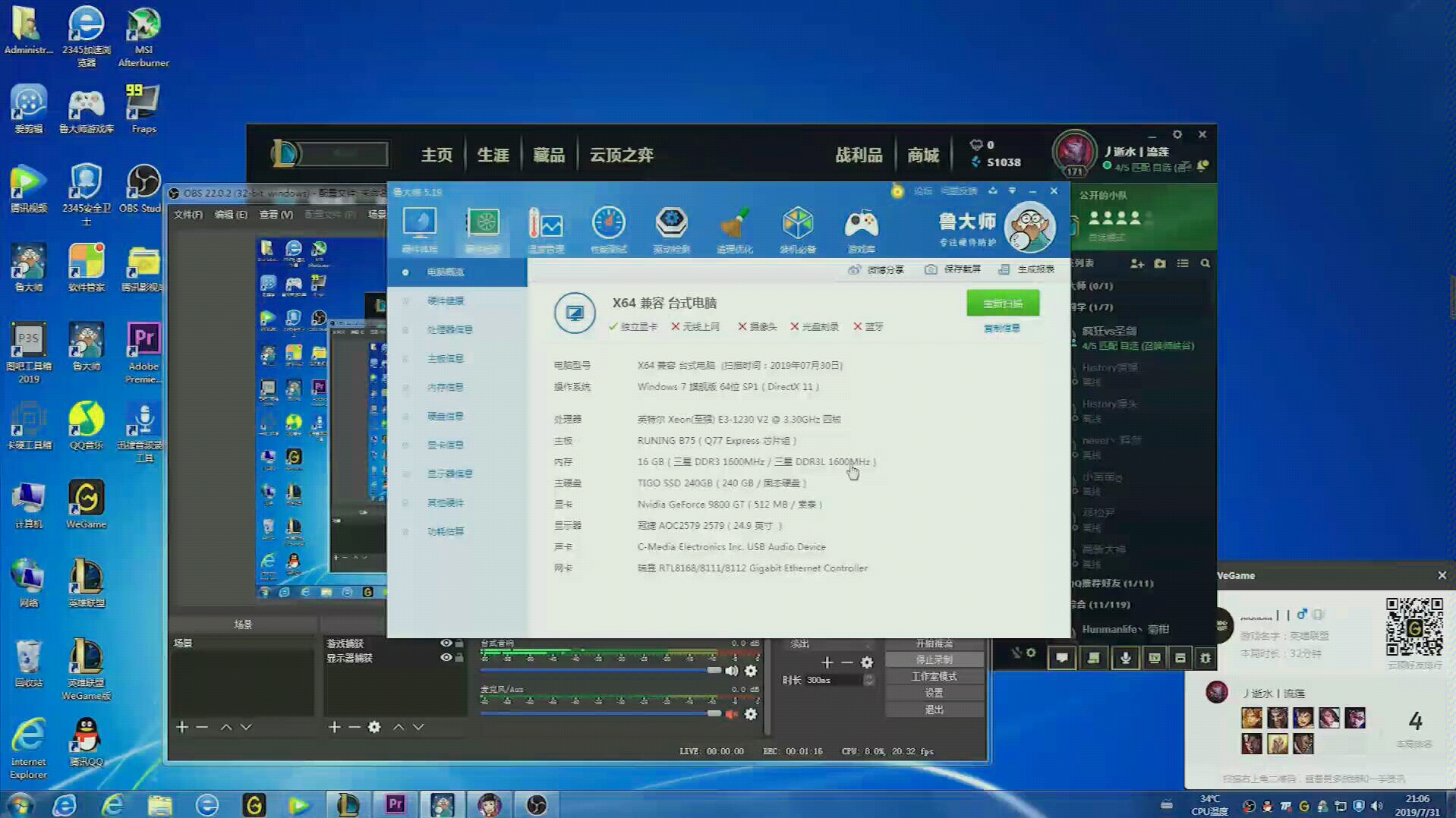Click the search icon in League friends list
The width and height of the screenshot is (1456, 818).
pyautogui.click(x=1205, y=263)
